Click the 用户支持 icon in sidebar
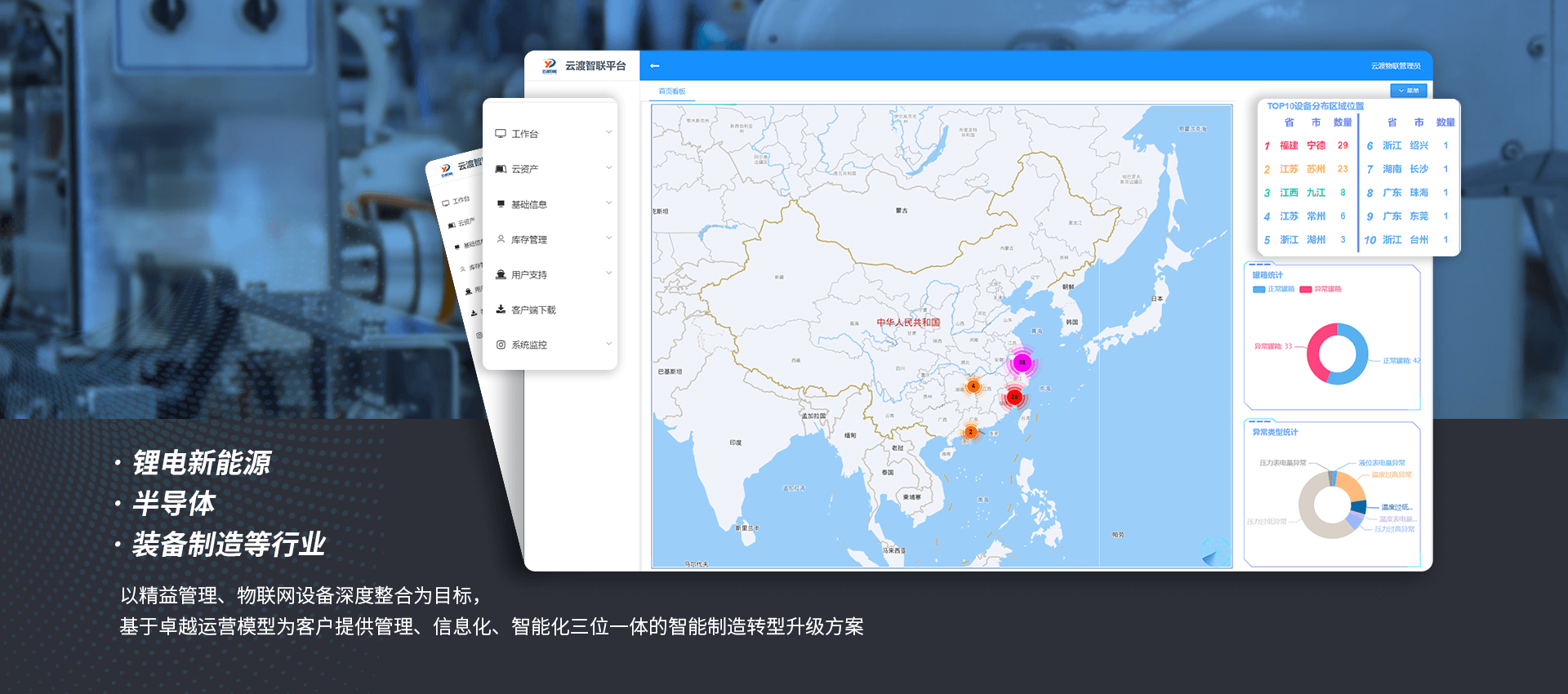1568x694 pixels. [x=501, y=274]
